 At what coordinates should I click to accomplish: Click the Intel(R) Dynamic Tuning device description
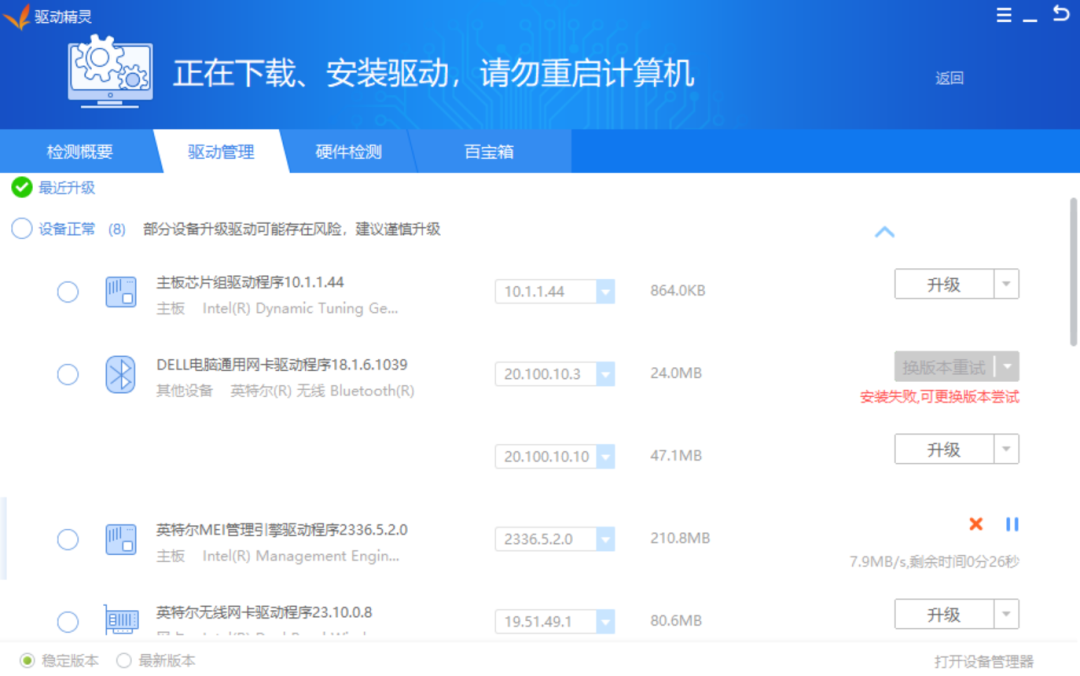[300, 309]
